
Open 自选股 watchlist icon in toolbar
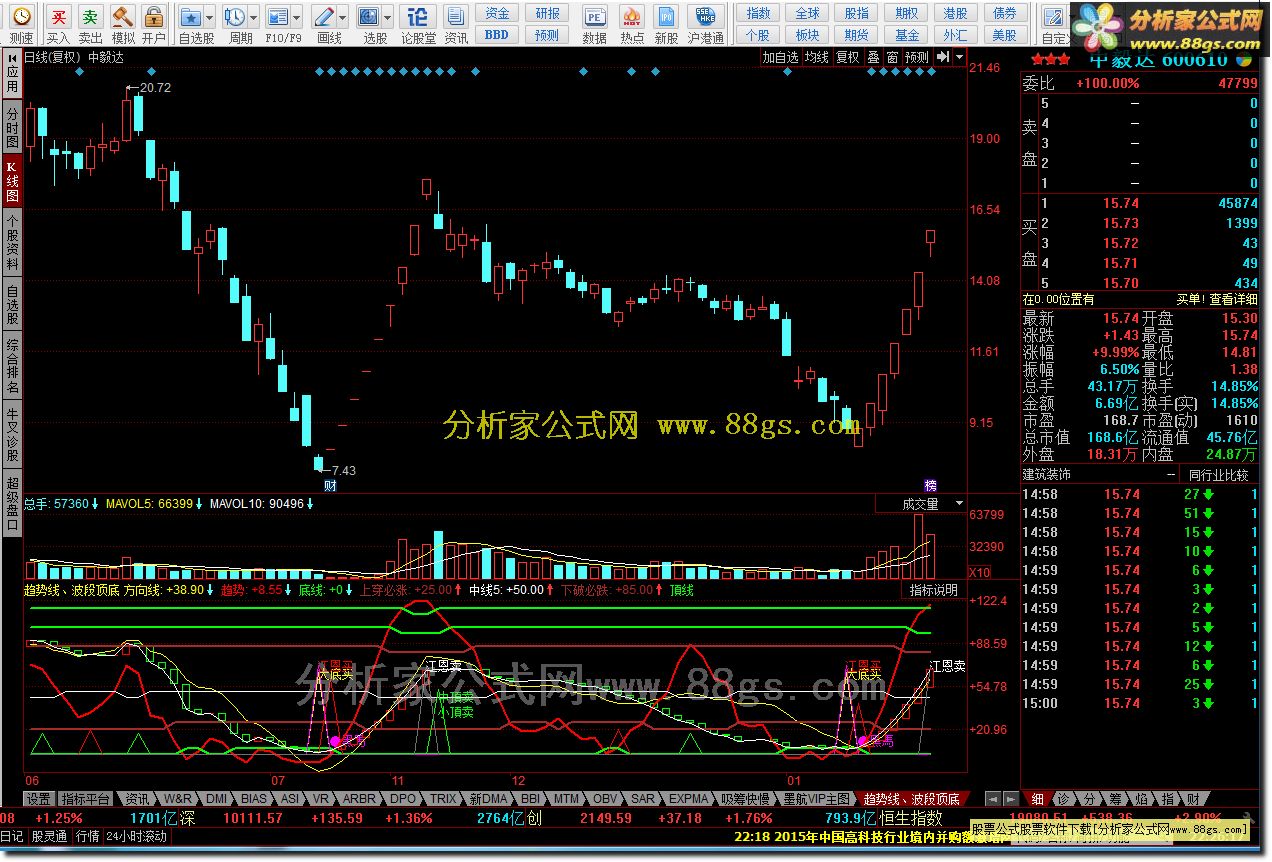(191, 17)
